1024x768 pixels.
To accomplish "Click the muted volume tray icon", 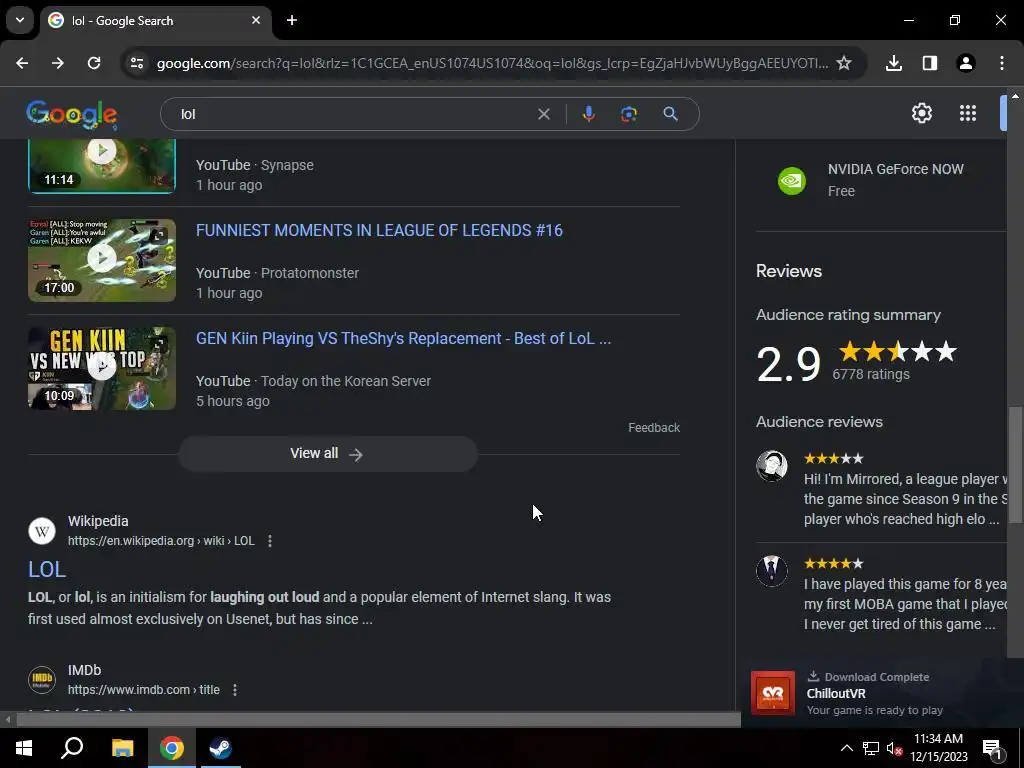I will pyautogui.click(x=894, y=749).
